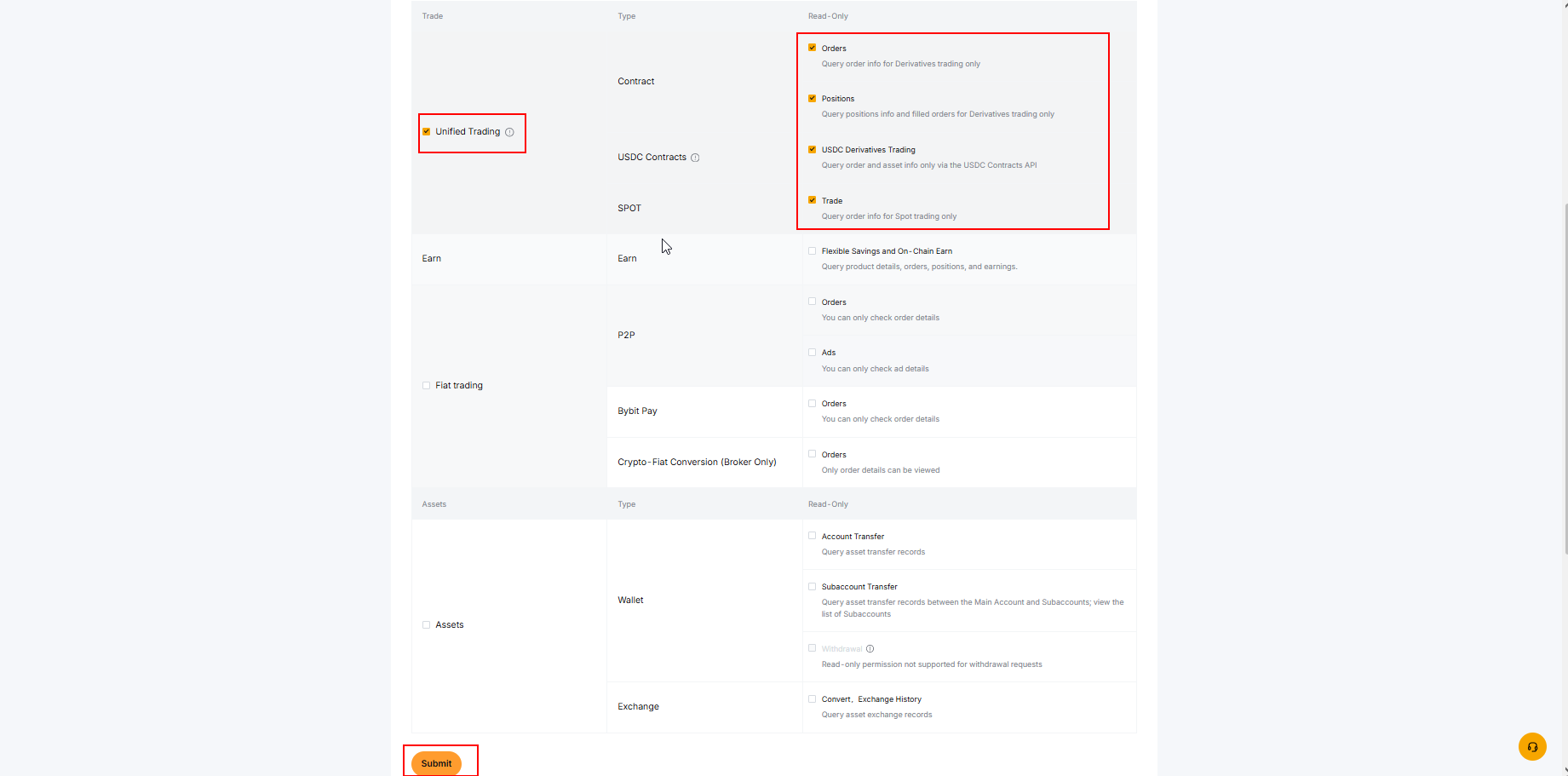Enable the Account Transfer permission
The image size is (1568, 776).
(x=813, y=535)
